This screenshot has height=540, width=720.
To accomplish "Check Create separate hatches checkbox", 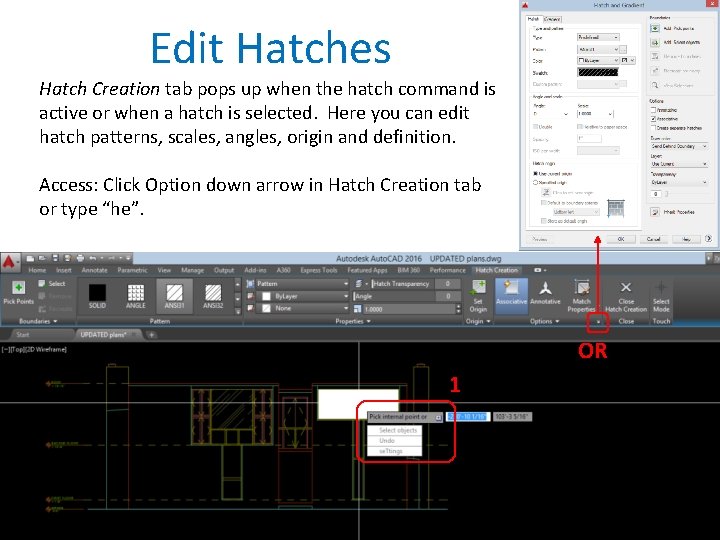I will (x=653, y=128).
